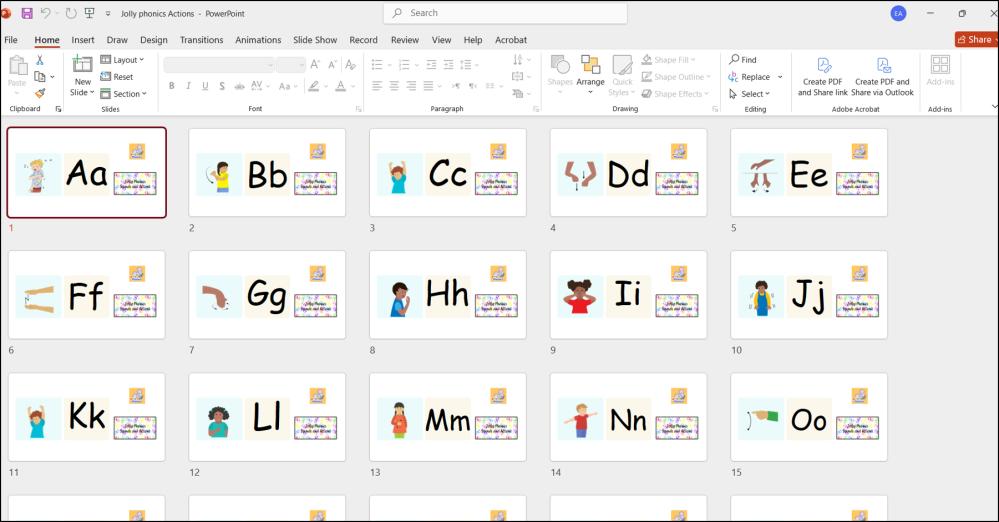Select the Ee slide thumbnail

[x=809, y=173]
